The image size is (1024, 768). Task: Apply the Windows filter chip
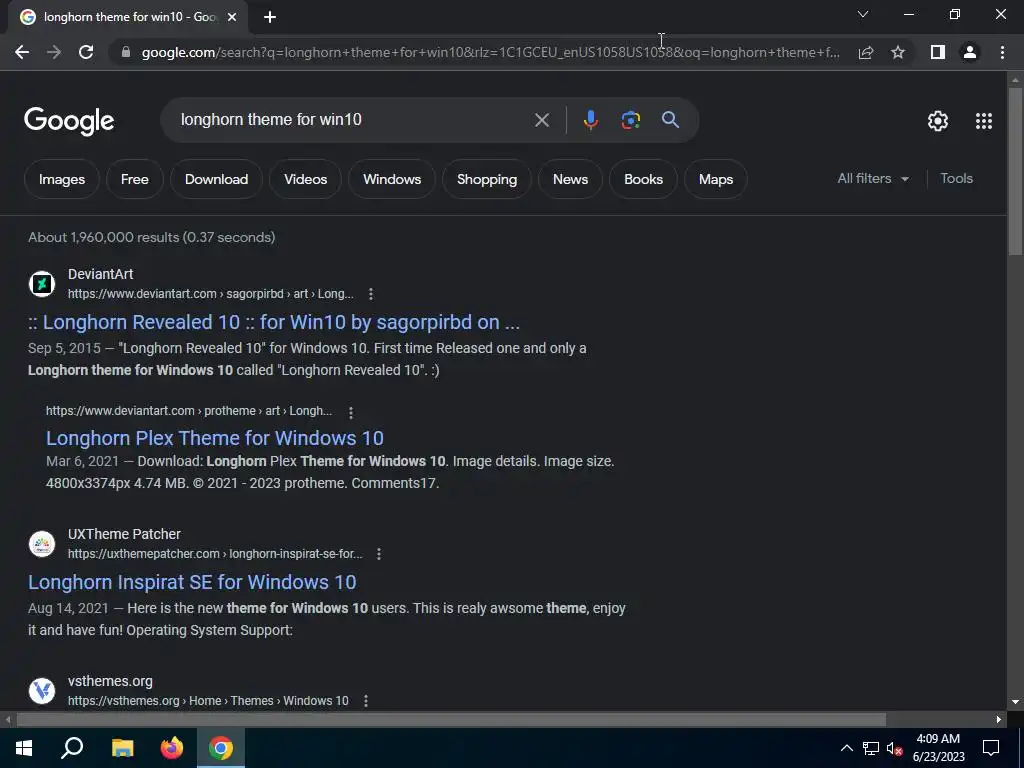(x=392, y=179)
